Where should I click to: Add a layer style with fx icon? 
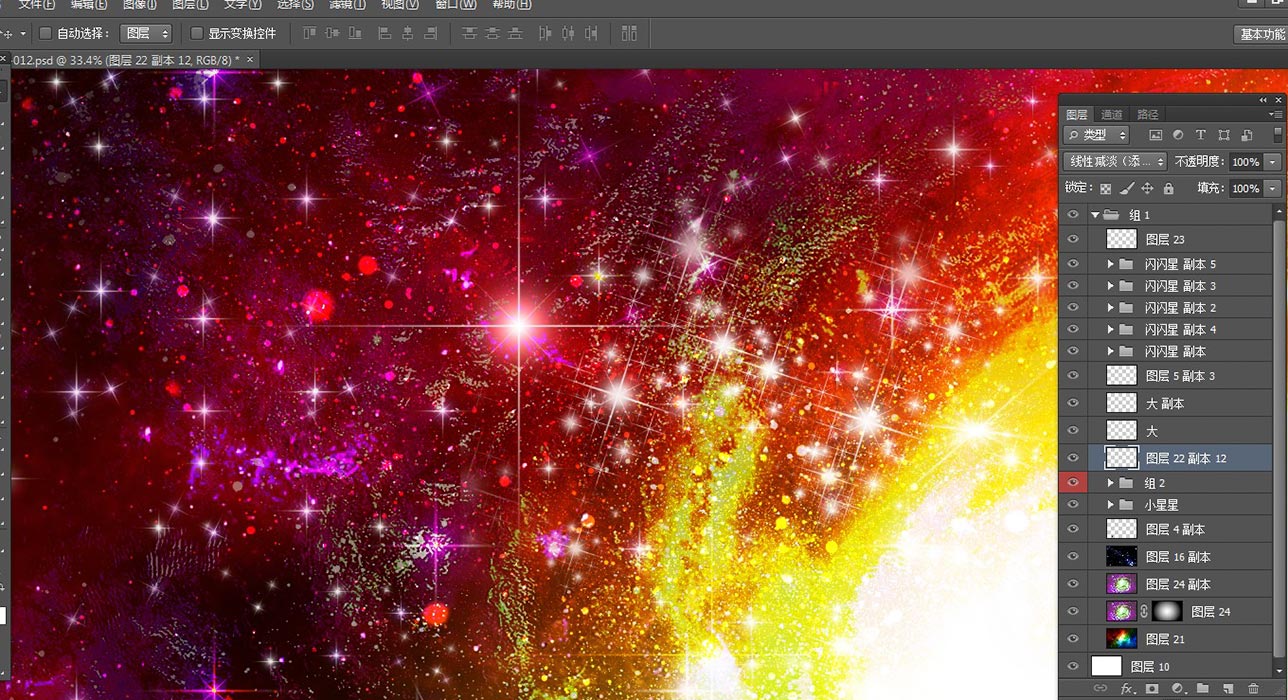coord(1127,689)
